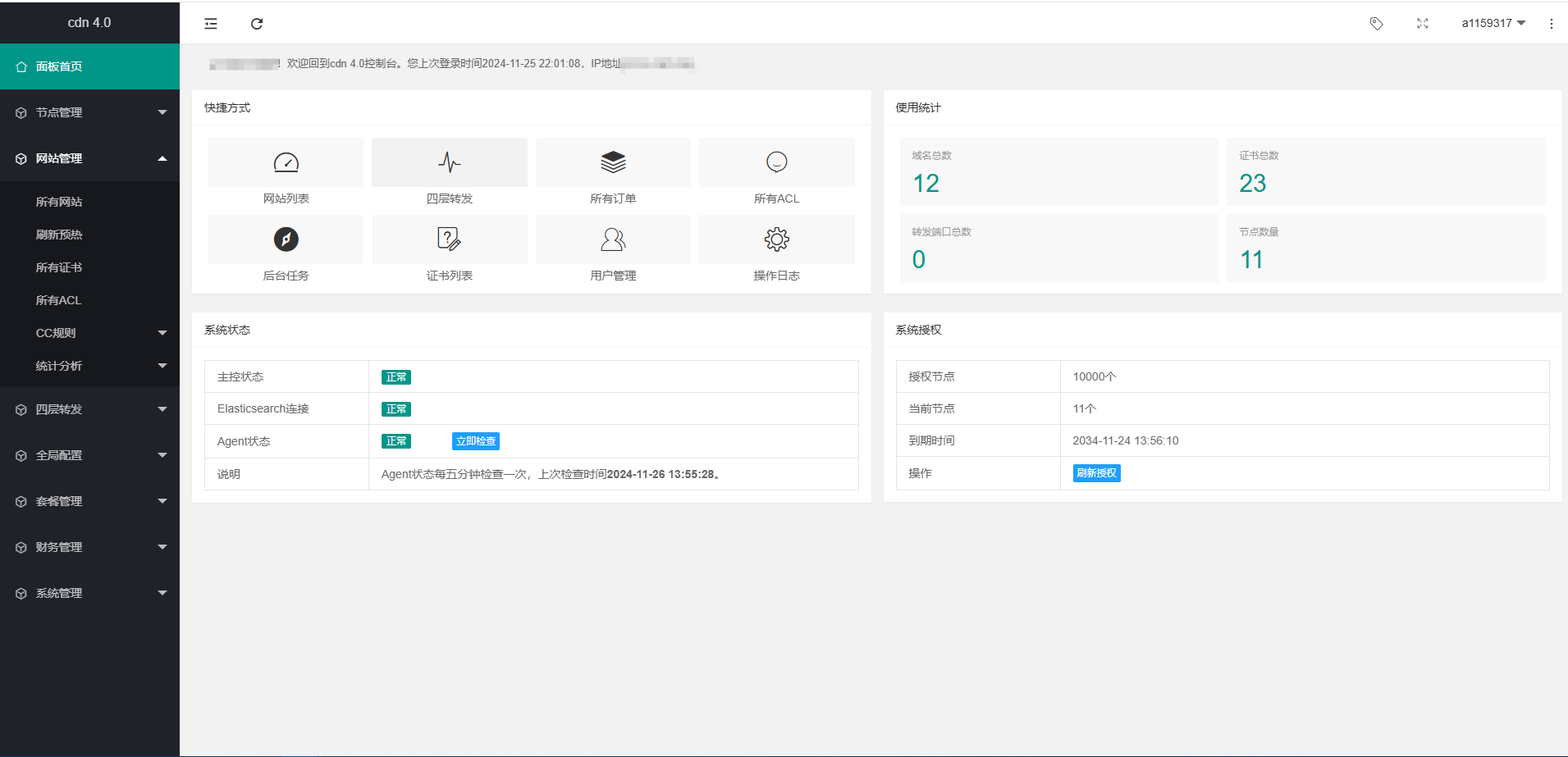Open the 四层转发 pulse shortcut icon
The width and height of the screenshot is (1568, 757).
click(449, 162)
